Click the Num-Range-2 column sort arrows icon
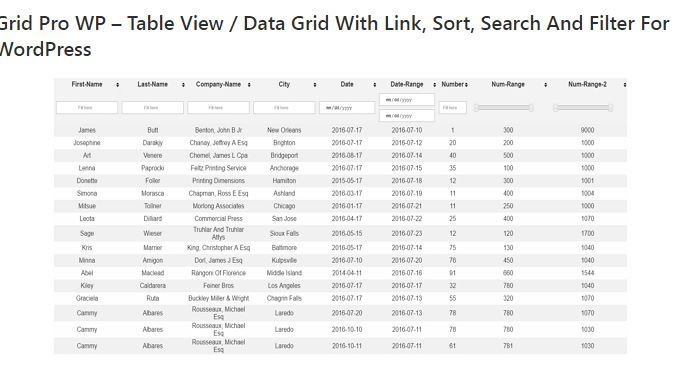 click(625, 85)
